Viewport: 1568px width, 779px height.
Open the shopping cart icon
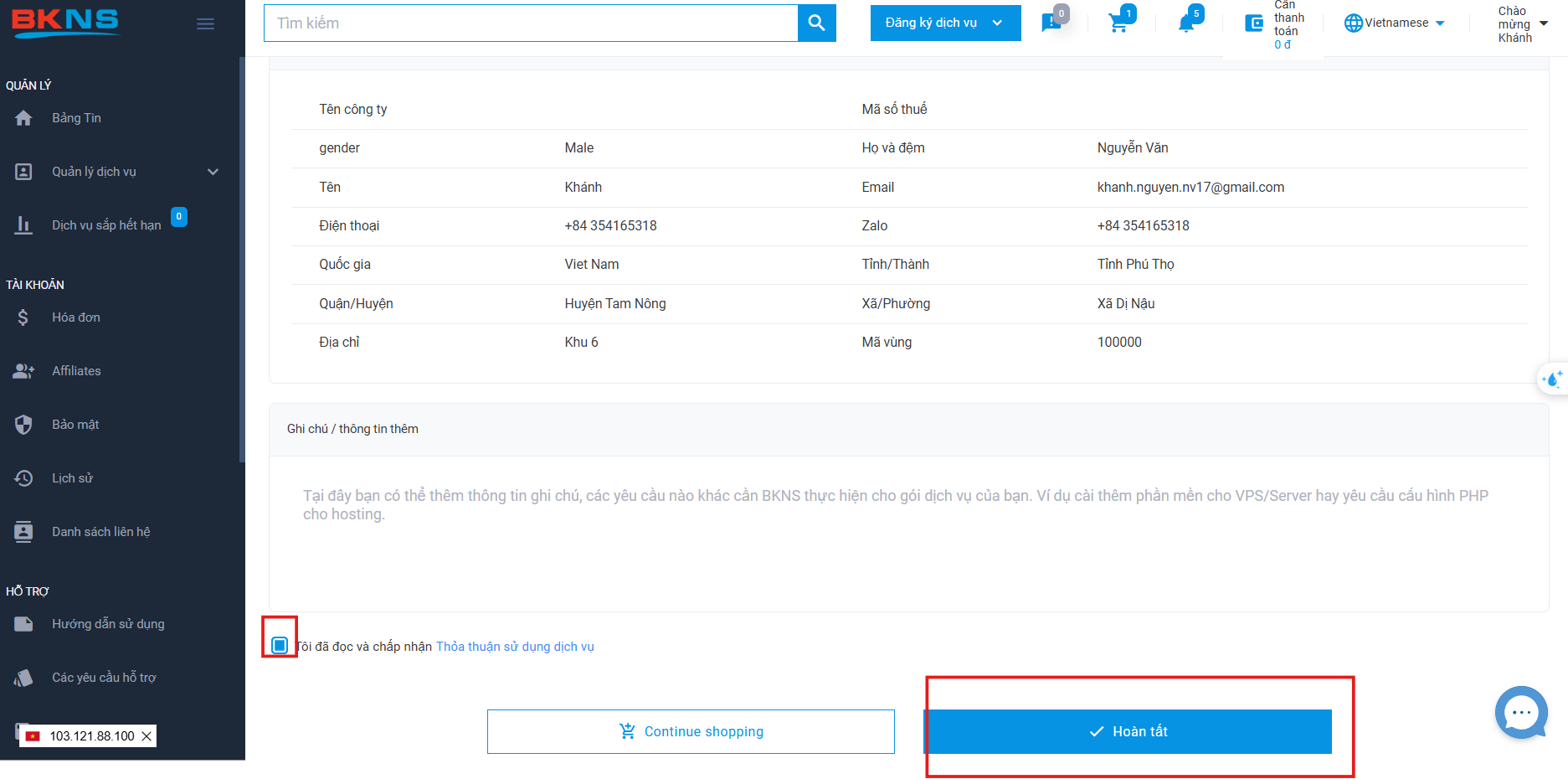click(1118, 23)
